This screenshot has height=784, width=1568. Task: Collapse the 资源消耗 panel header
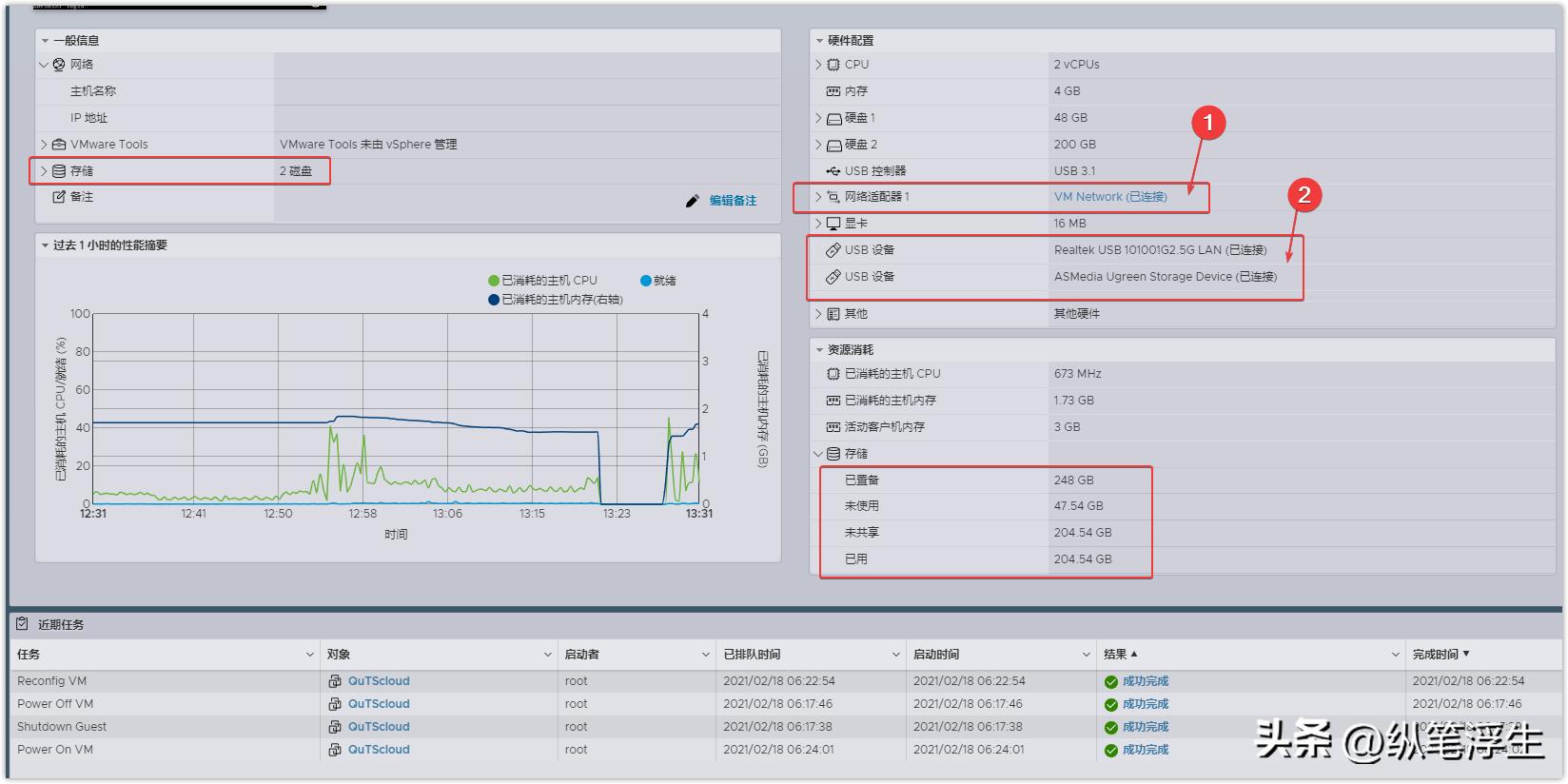tap(819, 350)
